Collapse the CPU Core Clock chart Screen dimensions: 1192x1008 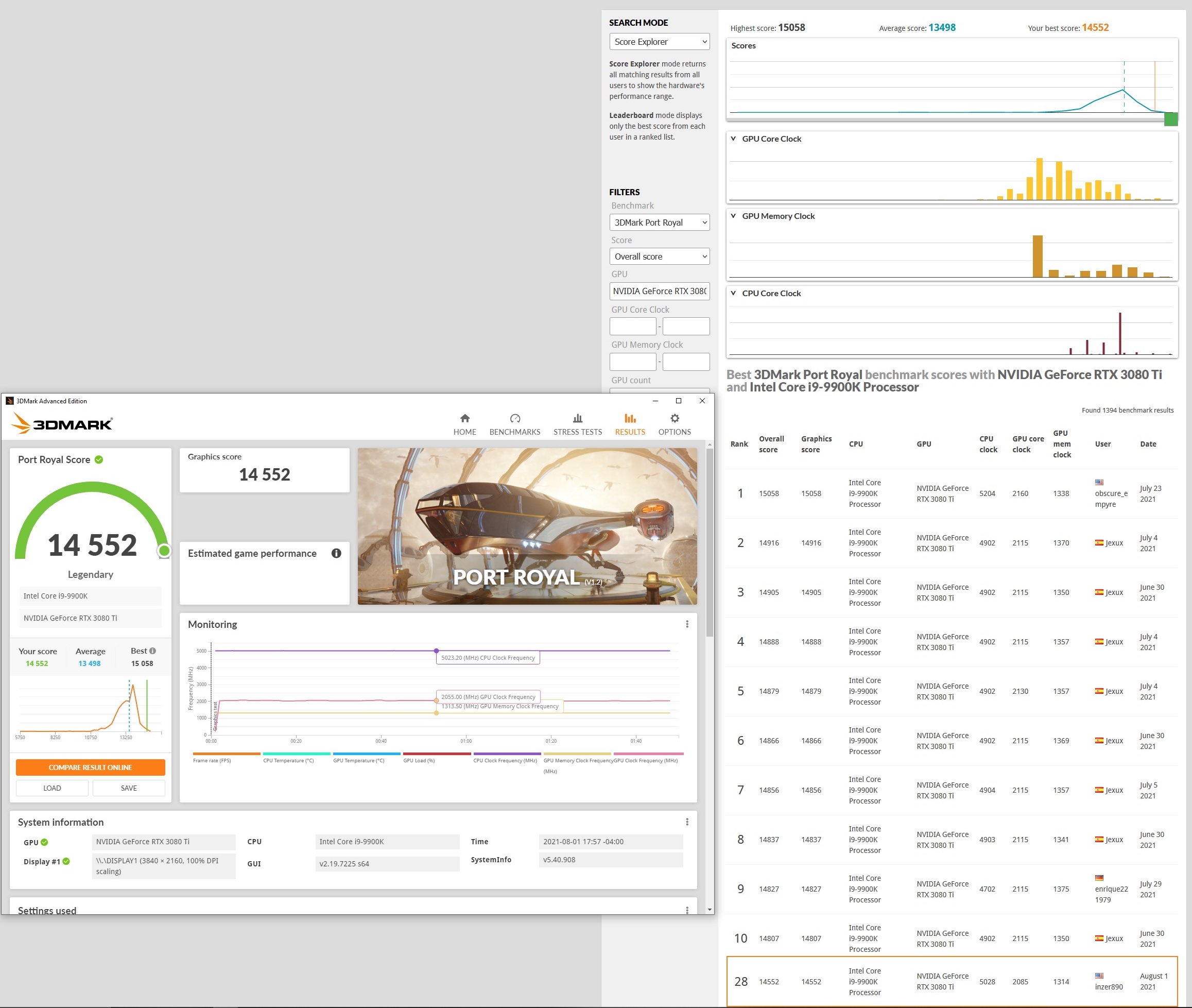(733, 293)
